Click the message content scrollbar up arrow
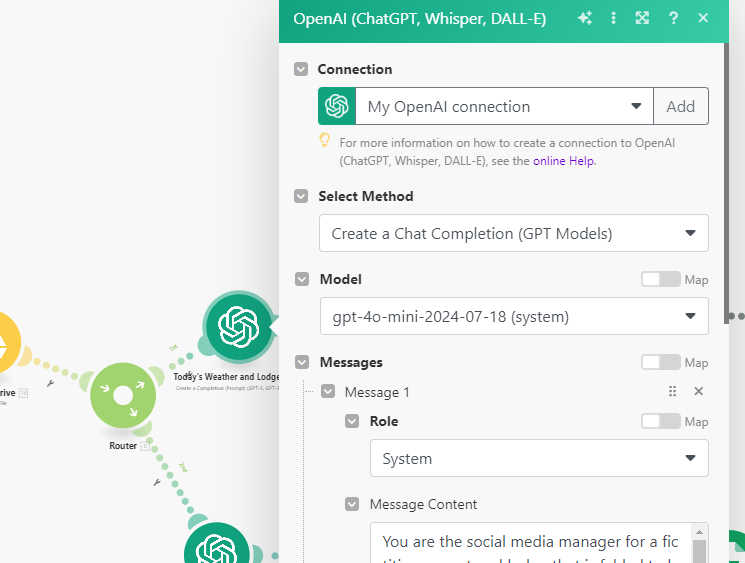745x563 pixels. [699, 531]
